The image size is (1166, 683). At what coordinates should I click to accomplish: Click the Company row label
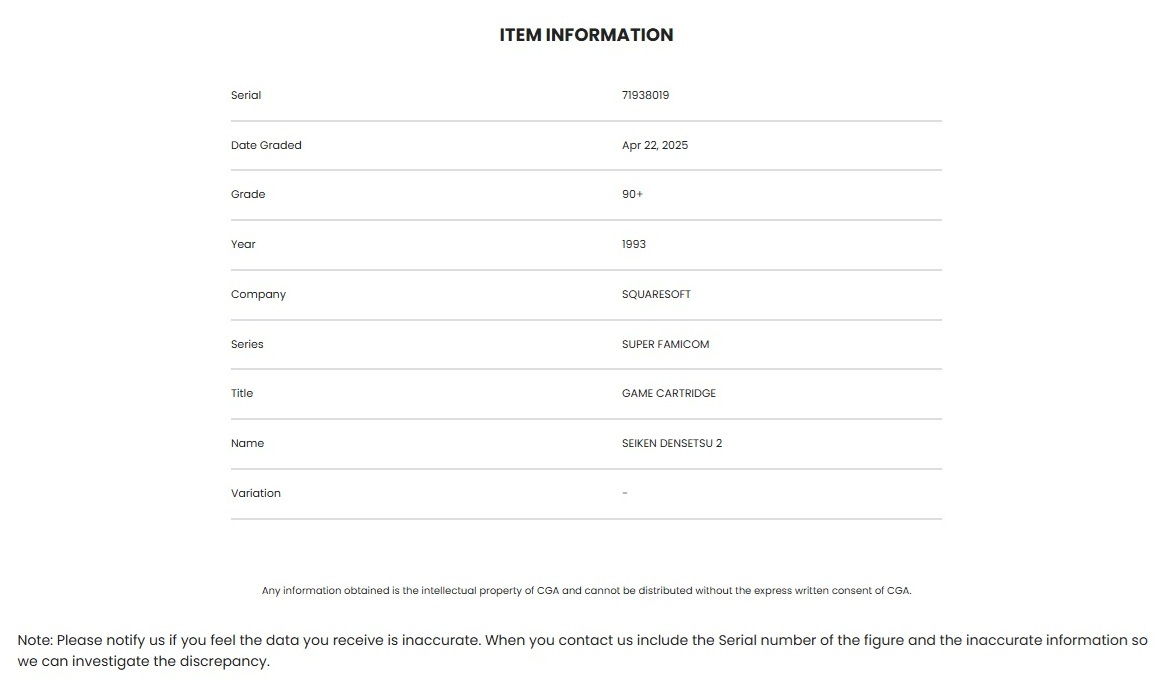(x=258, y=294)
